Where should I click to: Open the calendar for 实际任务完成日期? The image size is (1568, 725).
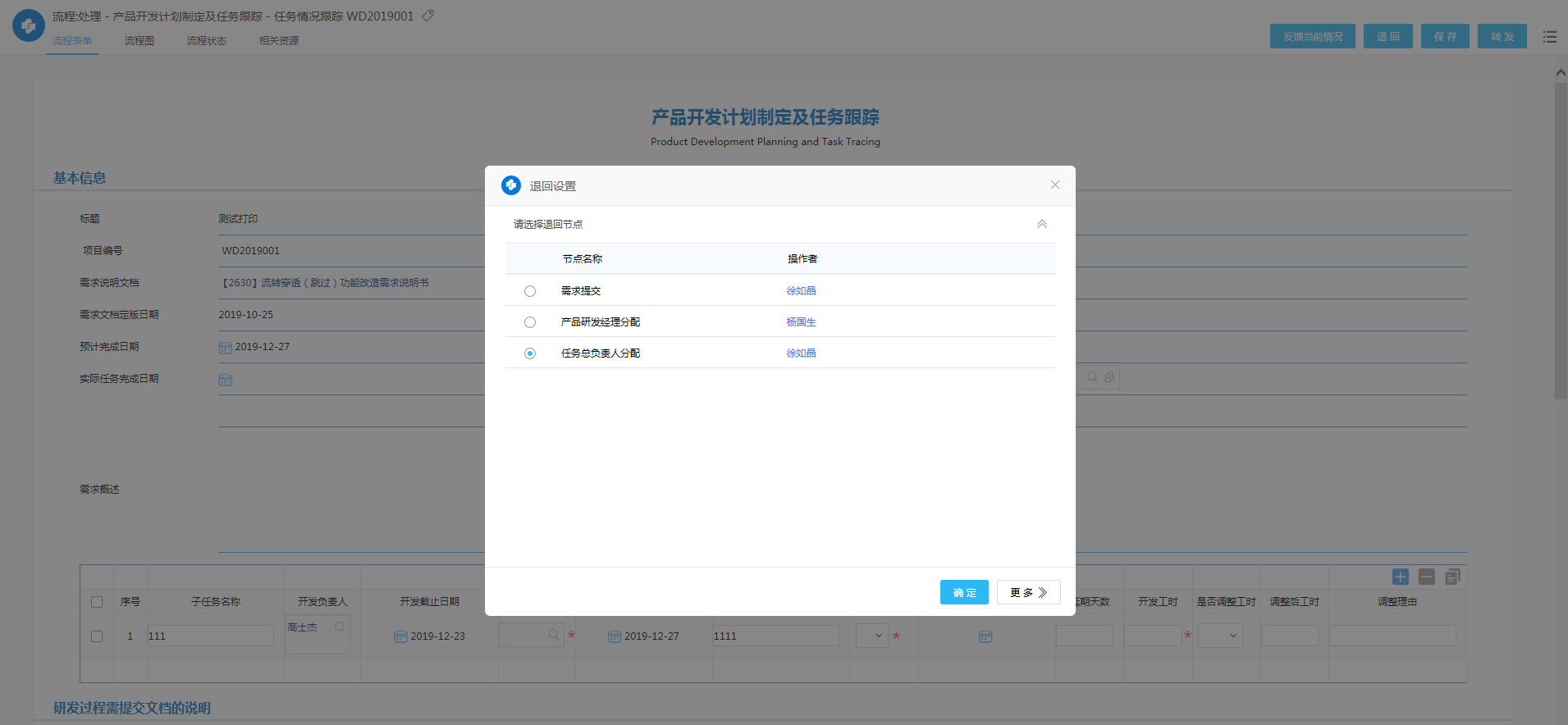tap(225, 380)
